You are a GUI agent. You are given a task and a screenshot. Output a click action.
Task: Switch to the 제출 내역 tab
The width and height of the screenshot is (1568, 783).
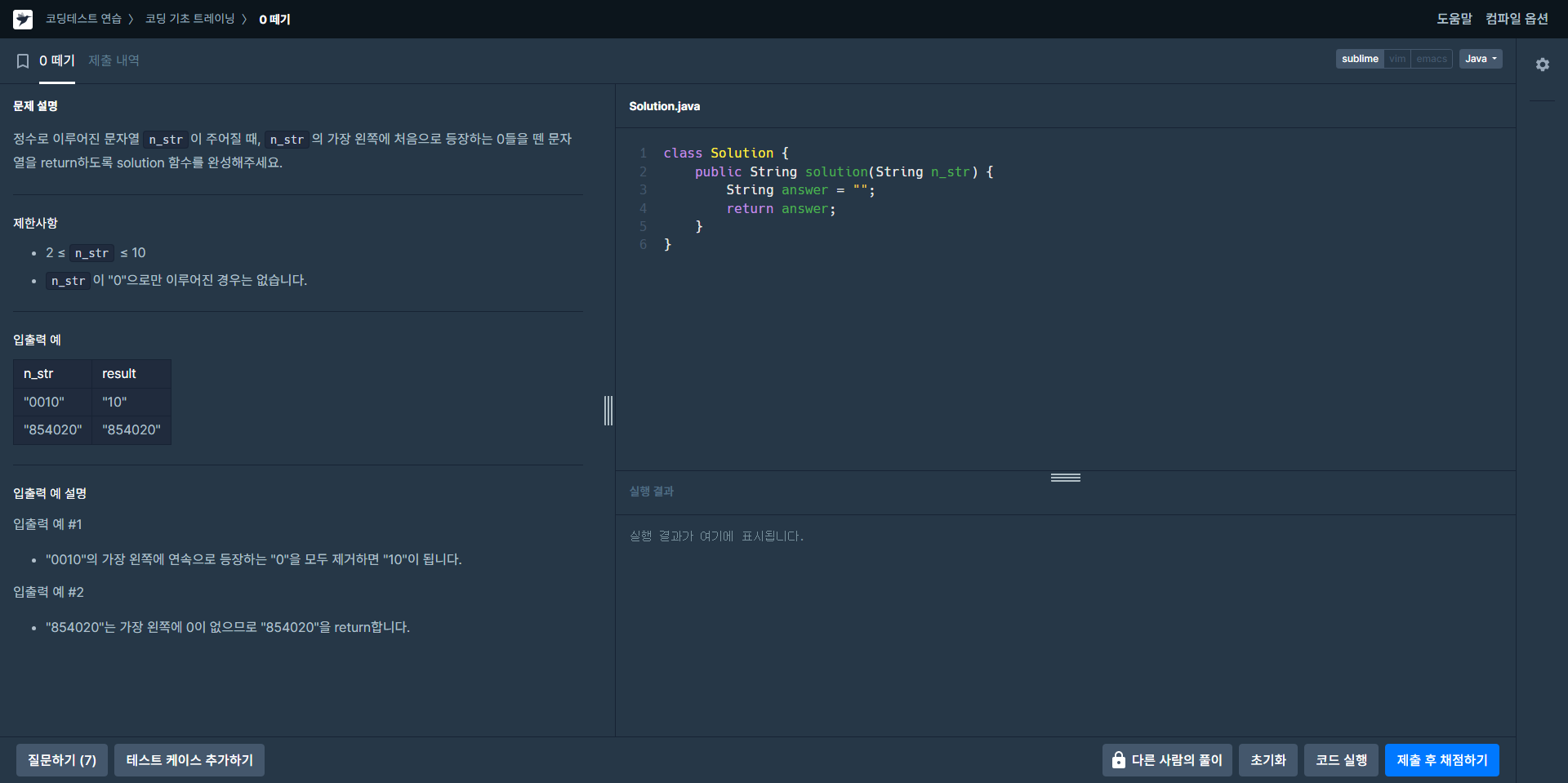(x=114, y=61)
